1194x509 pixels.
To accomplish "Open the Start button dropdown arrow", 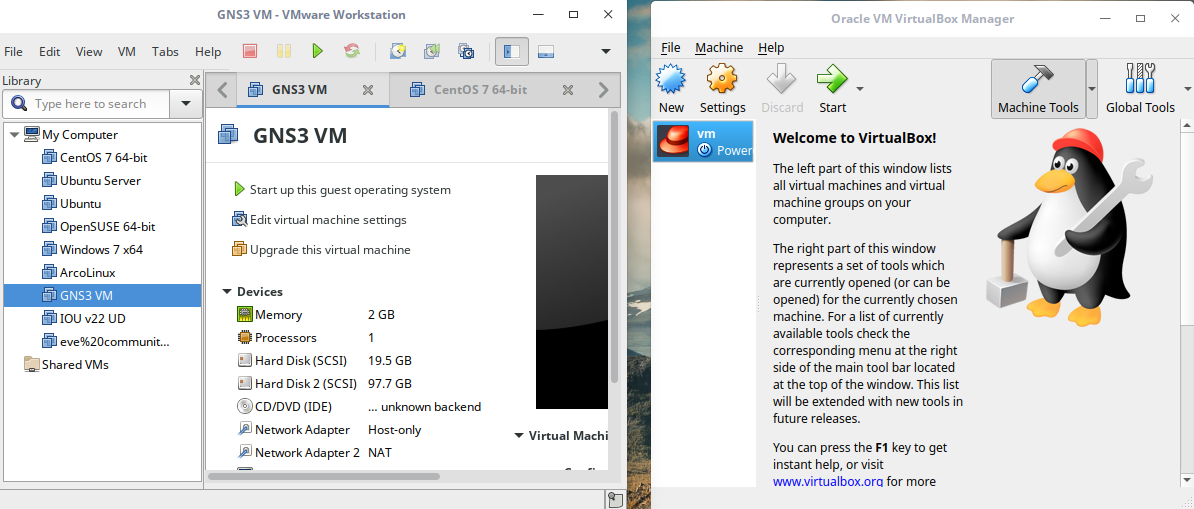I will [x=860, y=88].
